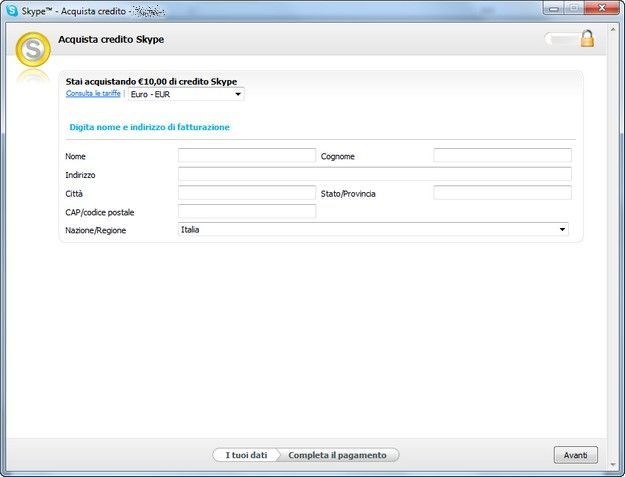The height and width of the screenshot is (477, 625).
Task: Click the Skype icon in the title bar
Action: pyautogui.click(x=12, y=8)
